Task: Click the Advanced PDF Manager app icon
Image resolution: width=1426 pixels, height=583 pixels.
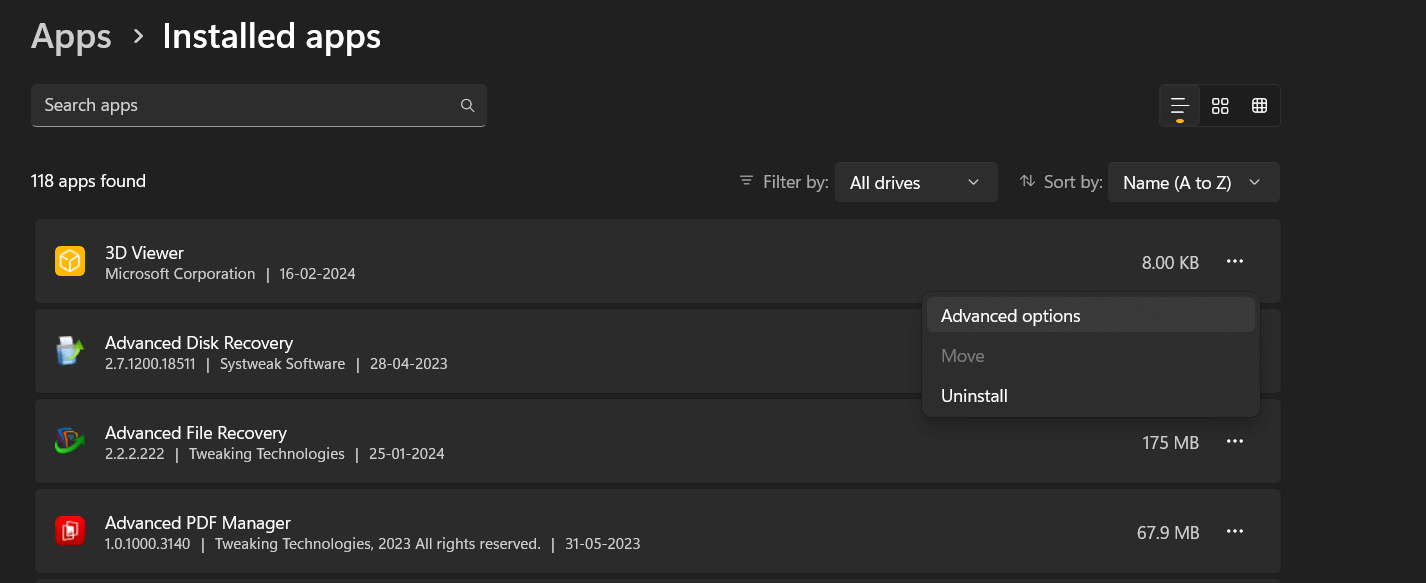Action: pos(69,530)
